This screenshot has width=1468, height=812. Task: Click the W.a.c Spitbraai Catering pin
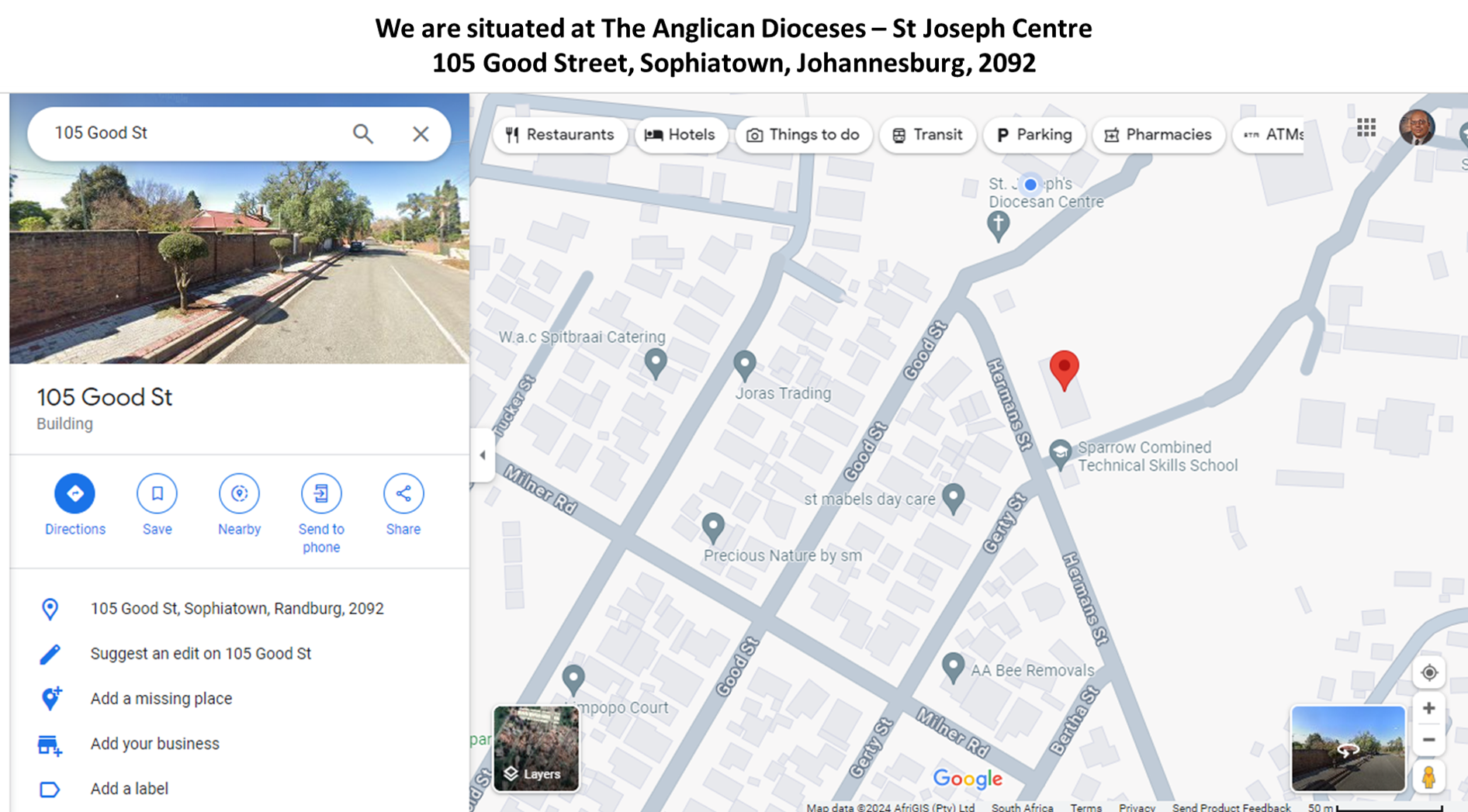[656, 363]
